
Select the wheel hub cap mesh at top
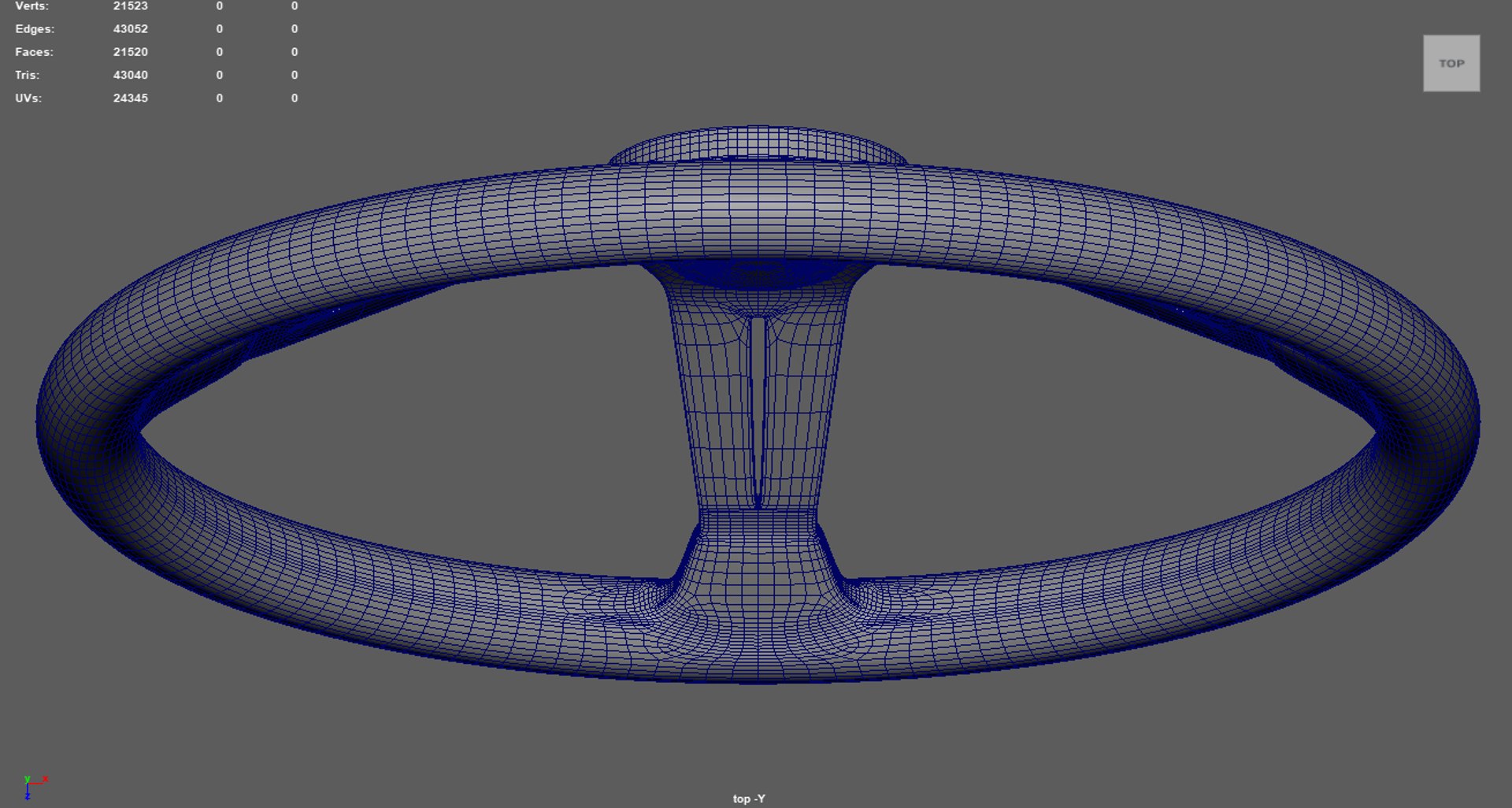757,144
